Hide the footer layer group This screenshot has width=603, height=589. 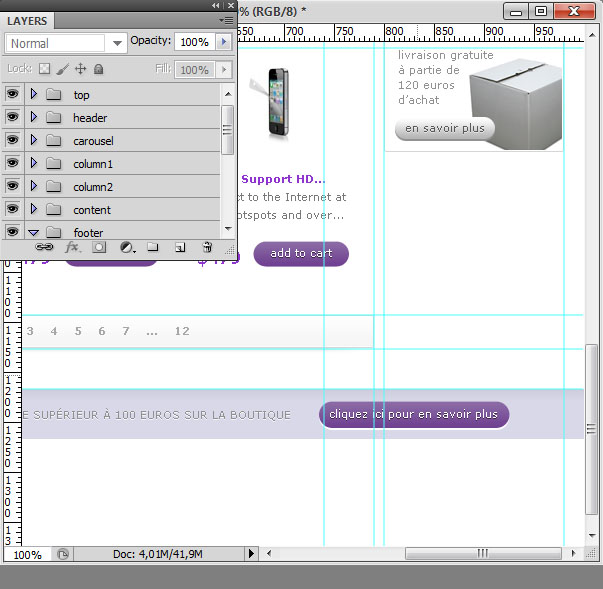click(12, 232)
